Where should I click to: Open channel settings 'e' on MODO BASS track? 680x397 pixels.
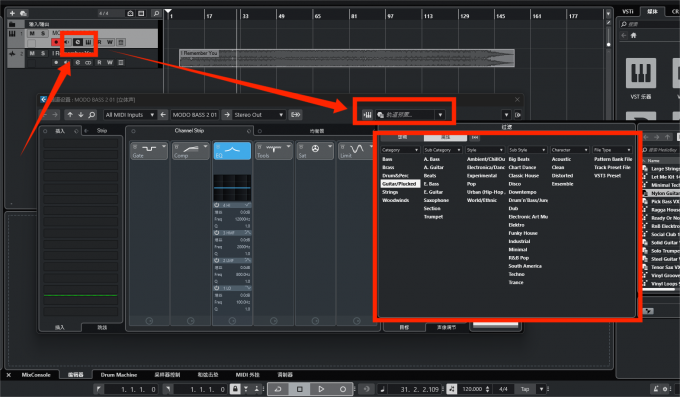pyautogui.click(x=78, y=42)
